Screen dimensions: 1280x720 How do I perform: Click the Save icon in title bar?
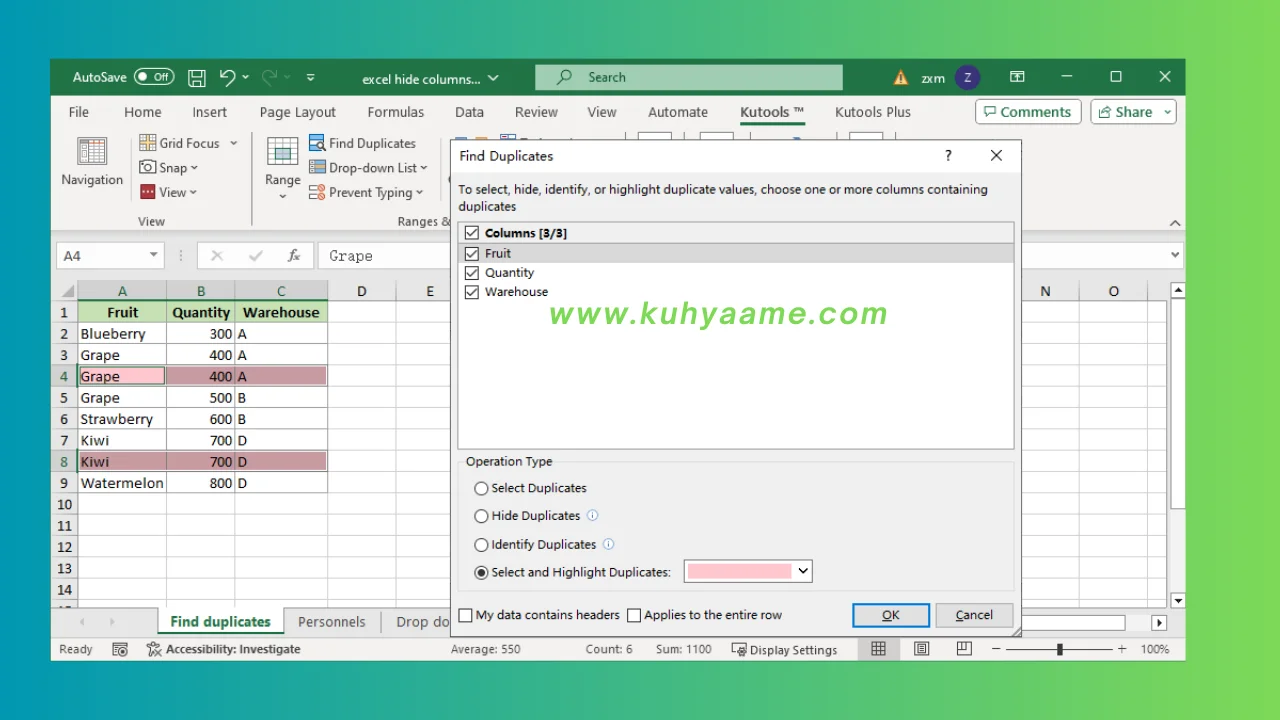[x=197, y=77]
